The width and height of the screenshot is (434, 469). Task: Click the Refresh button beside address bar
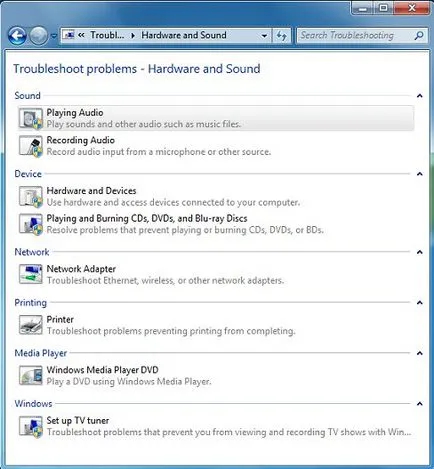point(282,36)
